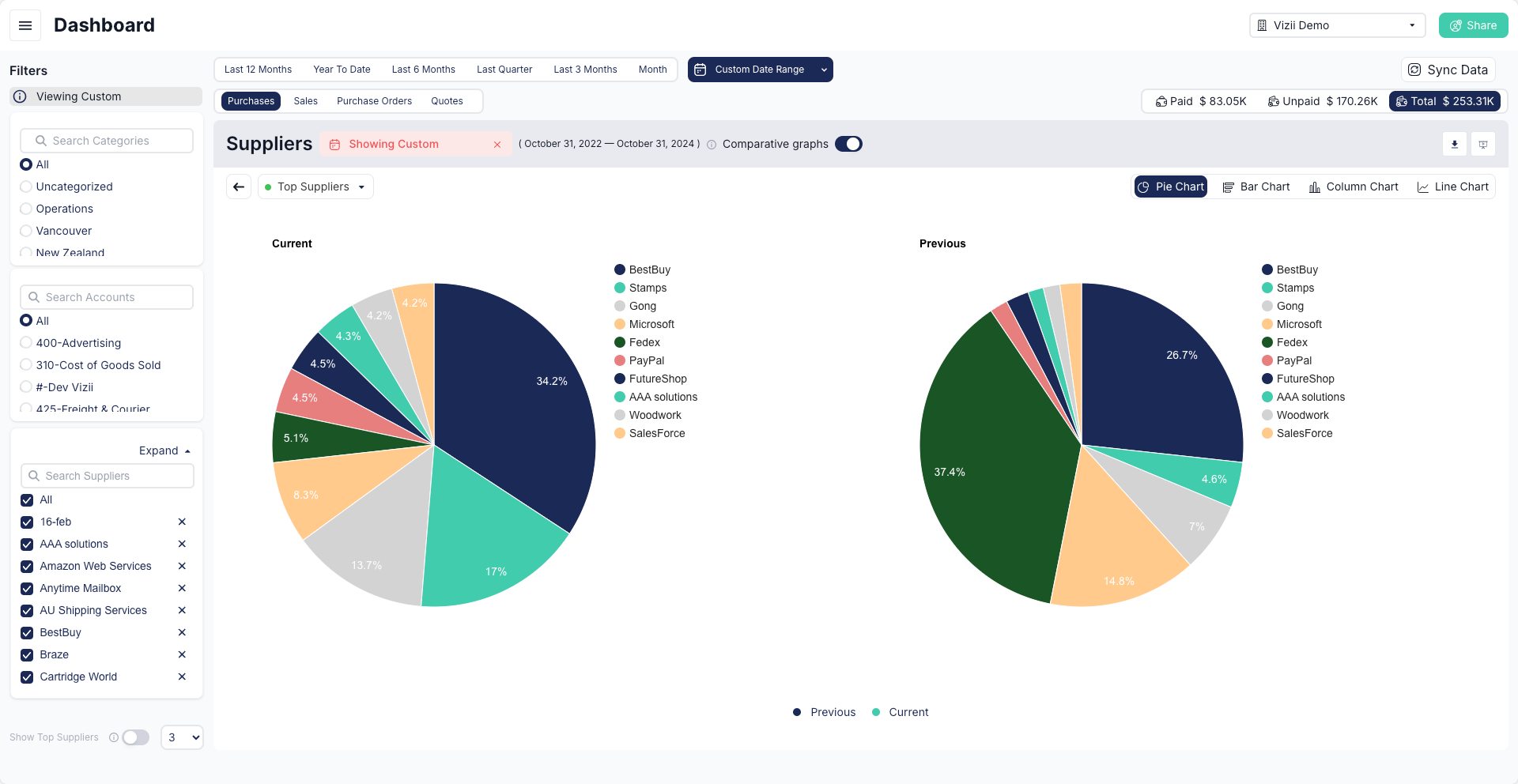
Task: Click Stamps swatch in Previous legend
Action: point(1267,288)
